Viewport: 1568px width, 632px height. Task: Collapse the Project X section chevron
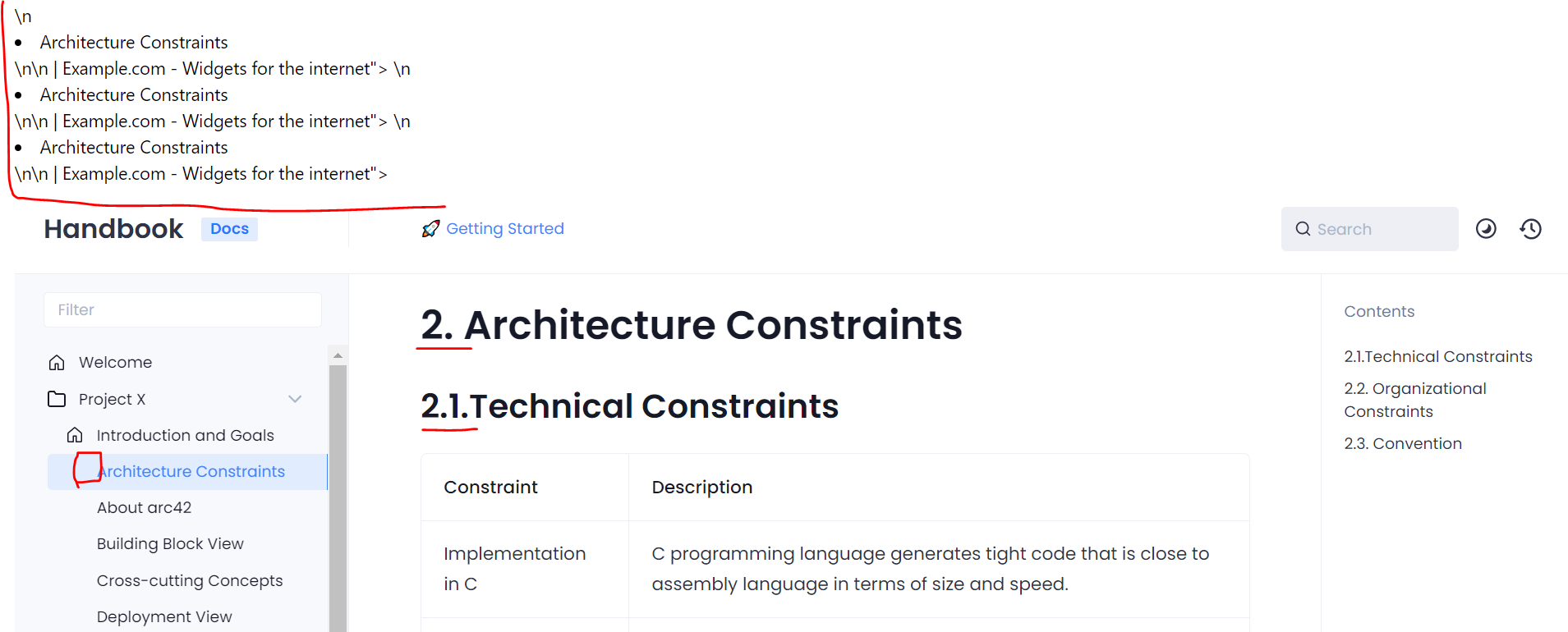(295, 399)
